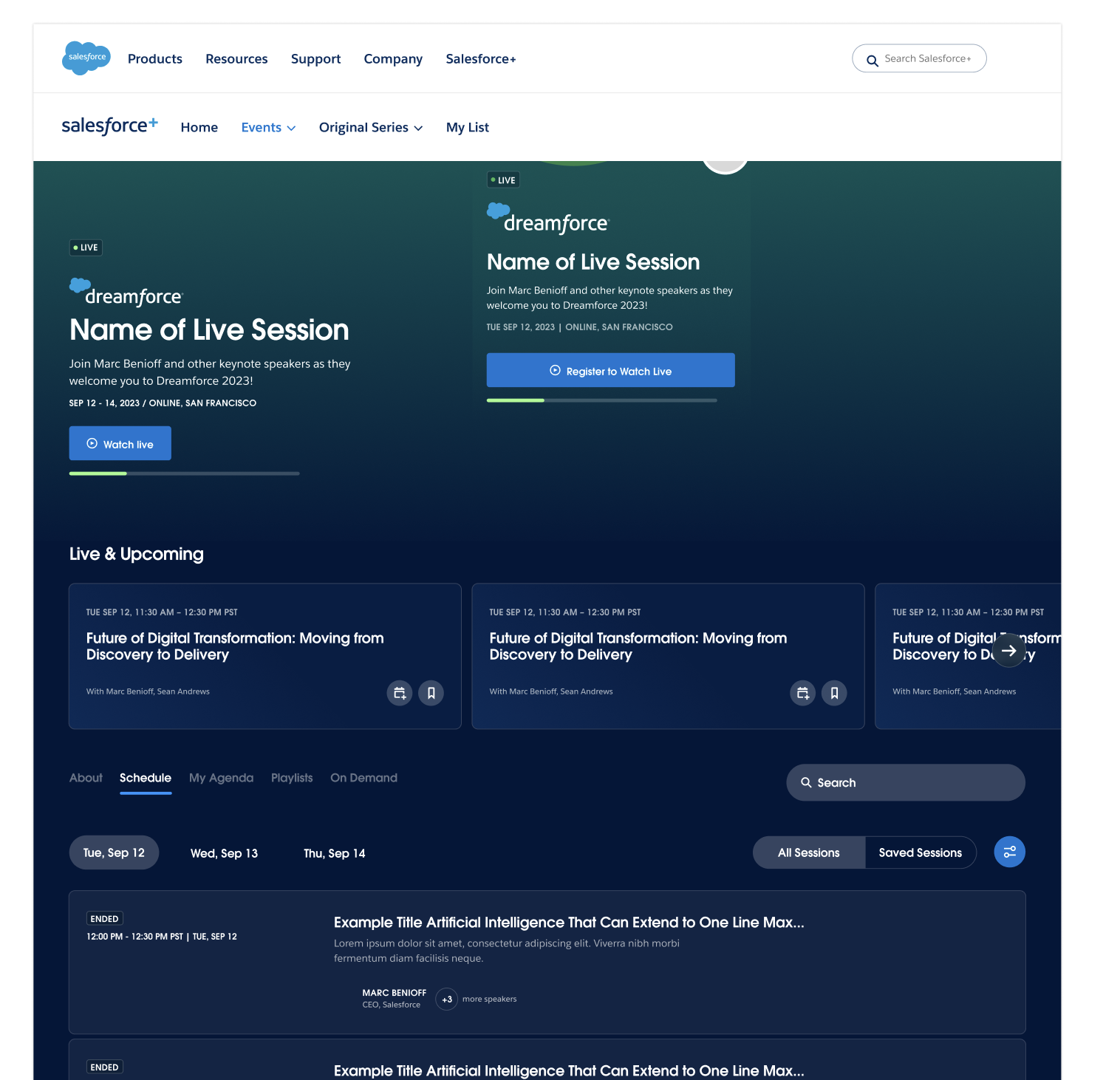Open the Products menu
Image resolution: width=1120 pixels, height=1080 pixels.
point(155,59)
